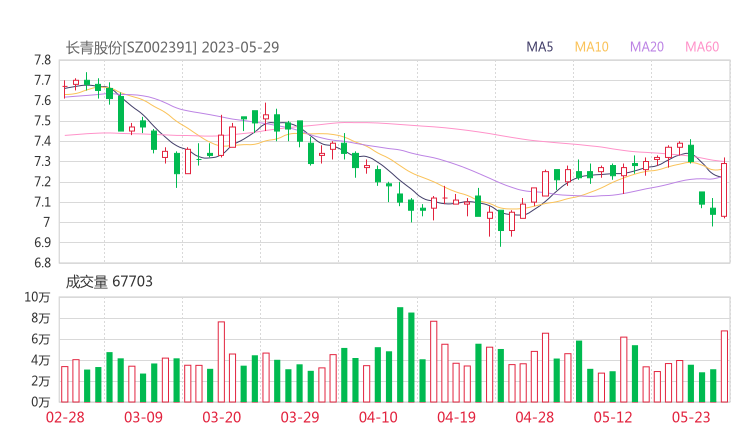The width and height of the screenshot is (740, 440).
Task: Click the 02-28 date axis label
Action: tap(65, 417)
